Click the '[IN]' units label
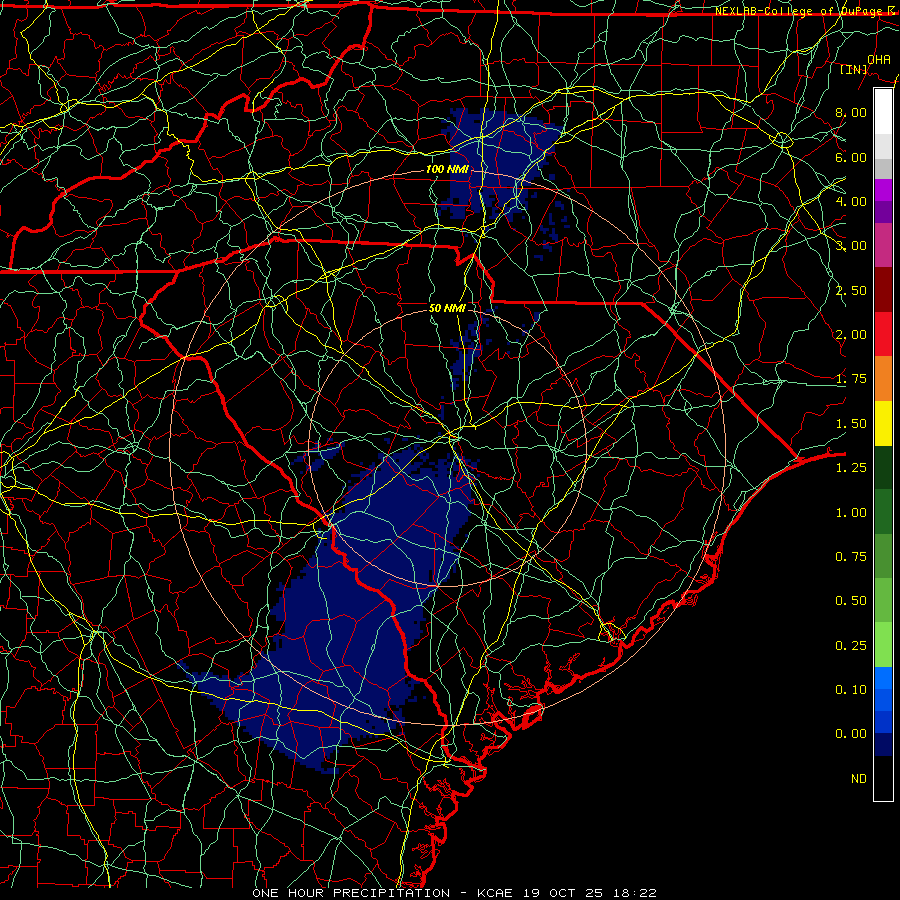 click(x=854, y=69)
